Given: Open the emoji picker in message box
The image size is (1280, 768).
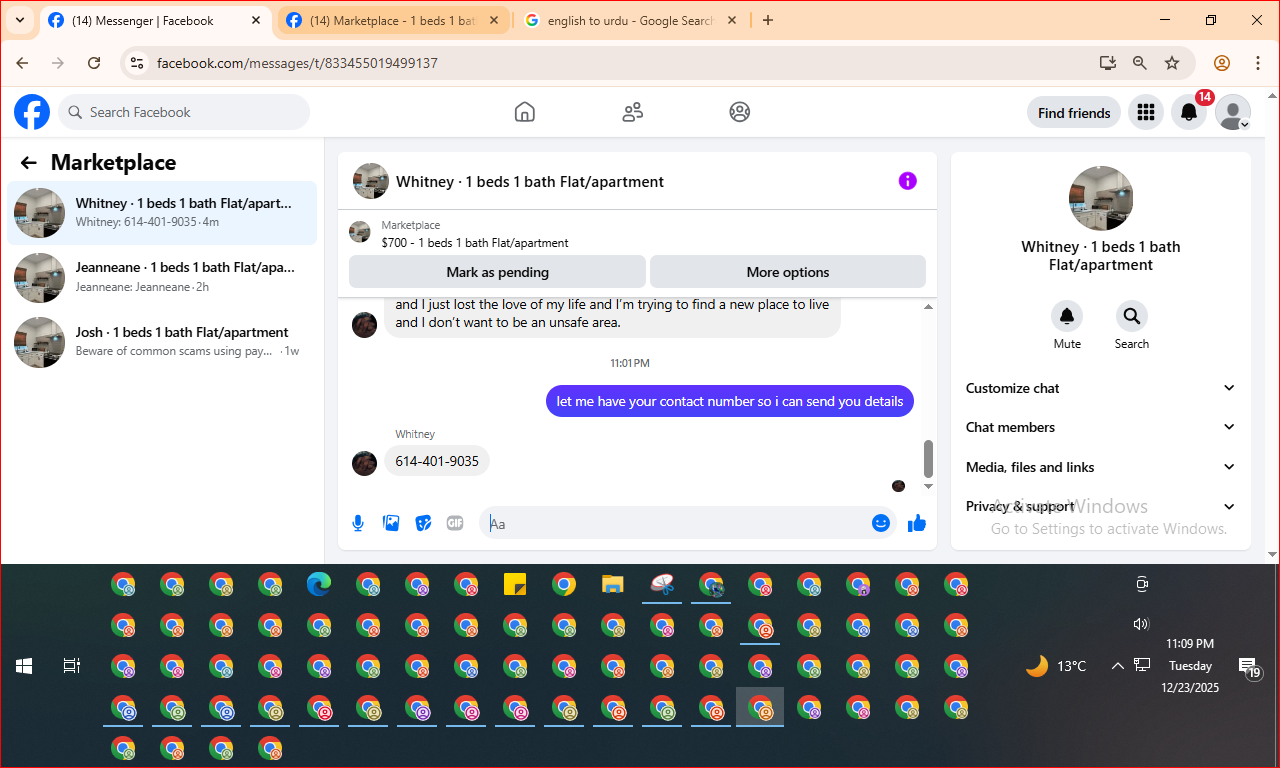Looking at the screenshot, I should point(881,523).
